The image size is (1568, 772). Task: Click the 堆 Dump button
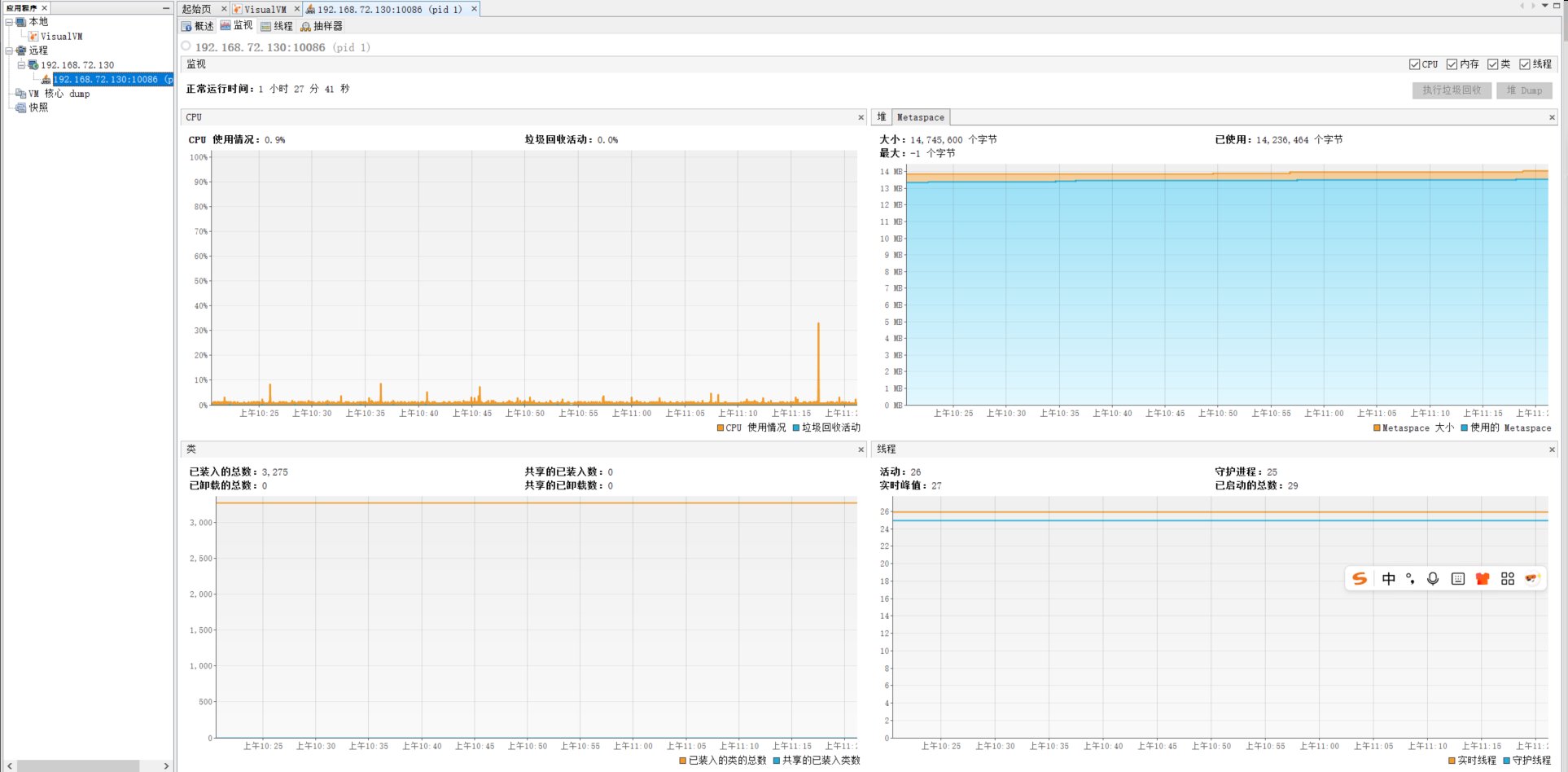pyautogui.click(x=1524, y=90)
